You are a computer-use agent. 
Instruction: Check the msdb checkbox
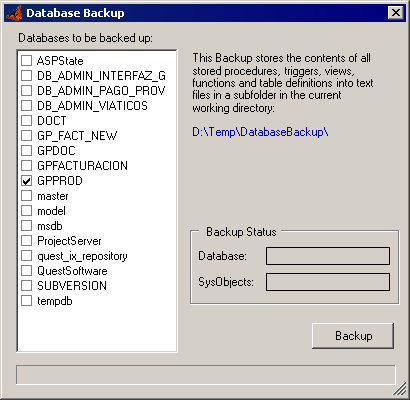pyautogui.click(x=26, y=226)
